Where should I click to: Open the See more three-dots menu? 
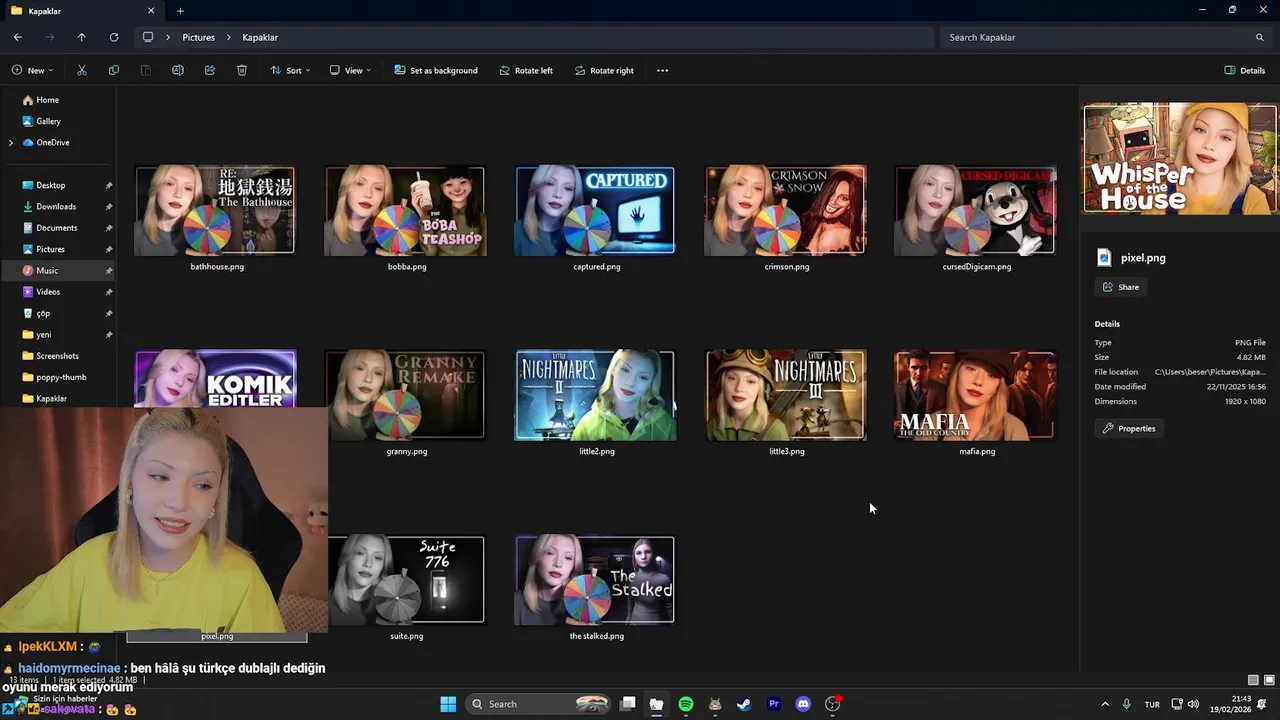(662, 70)
